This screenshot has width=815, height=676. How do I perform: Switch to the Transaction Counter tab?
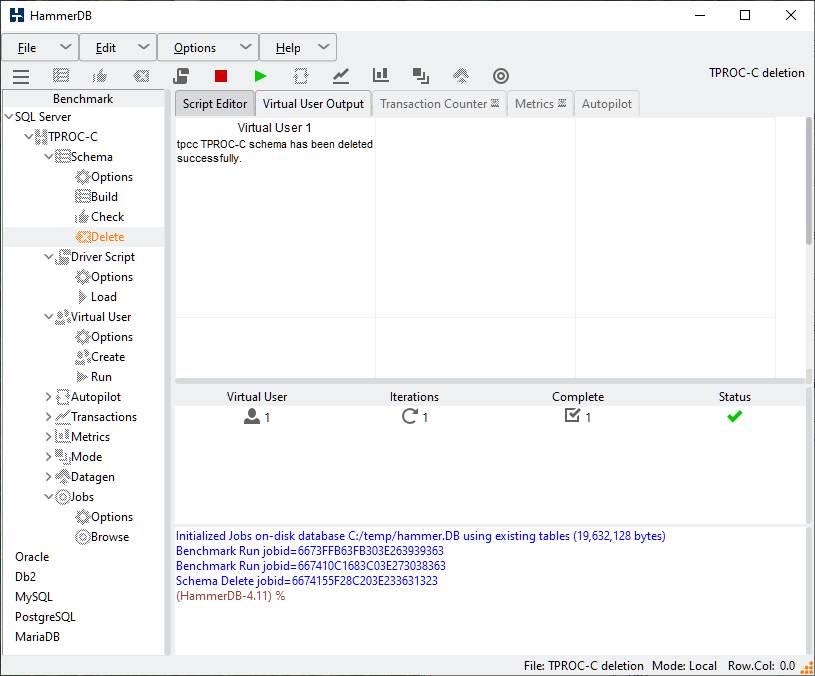click(439, 104)
